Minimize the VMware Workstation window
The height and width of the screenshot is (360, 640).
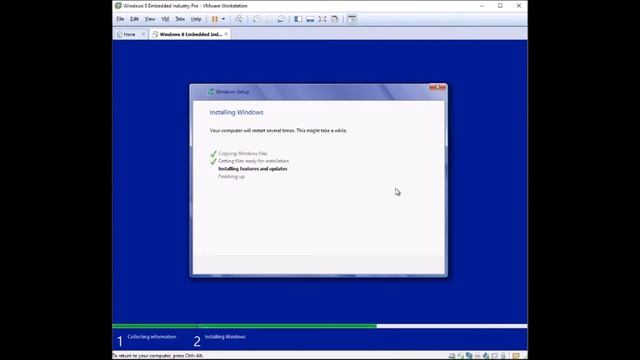(x=482, y=6)
